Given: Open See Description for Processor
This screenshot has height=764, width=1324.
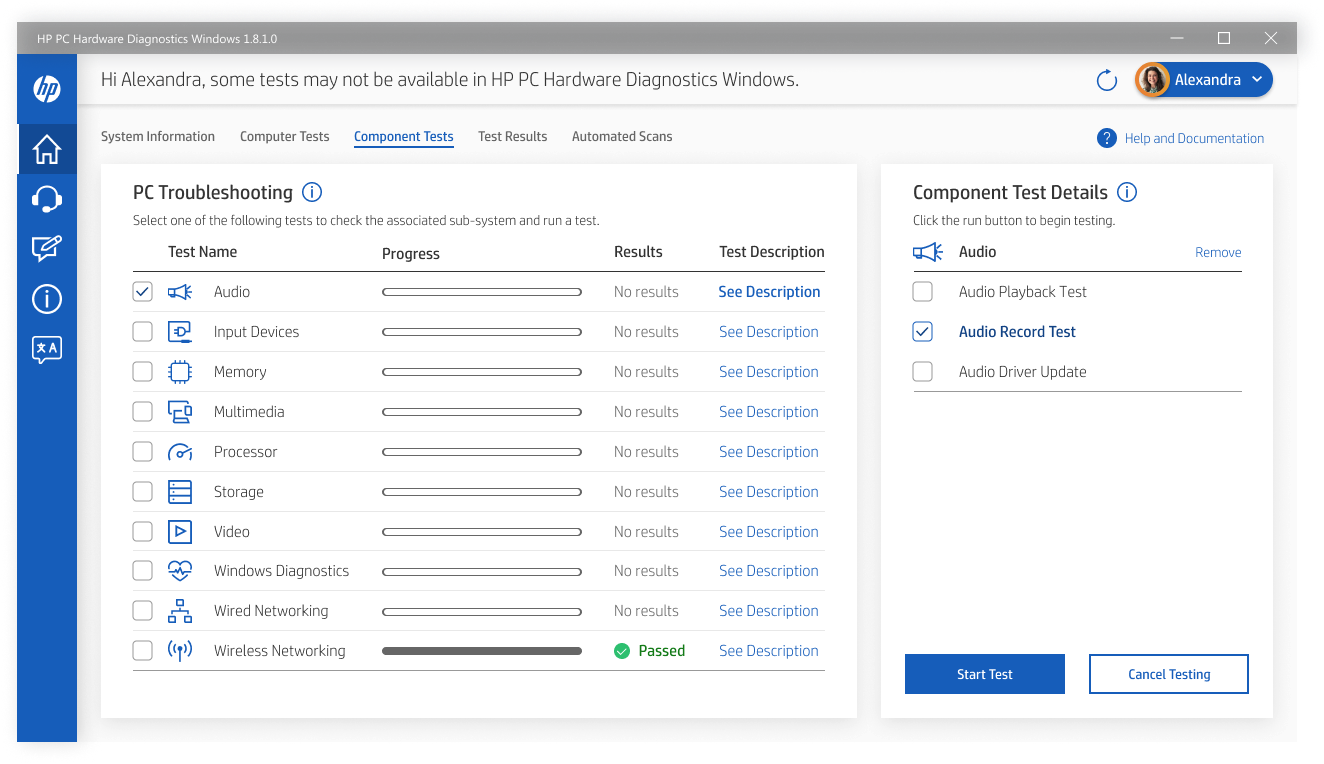Looking at the screenshot, I should tap(769, 452).
